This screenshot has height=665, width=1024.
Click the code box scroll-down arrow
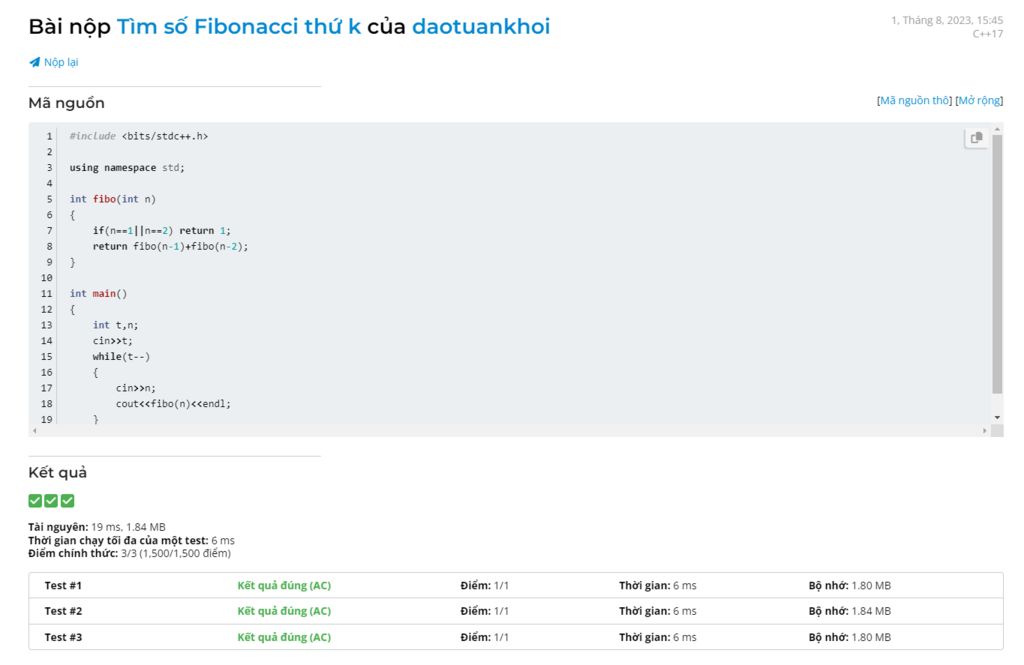tap(997, 416)
